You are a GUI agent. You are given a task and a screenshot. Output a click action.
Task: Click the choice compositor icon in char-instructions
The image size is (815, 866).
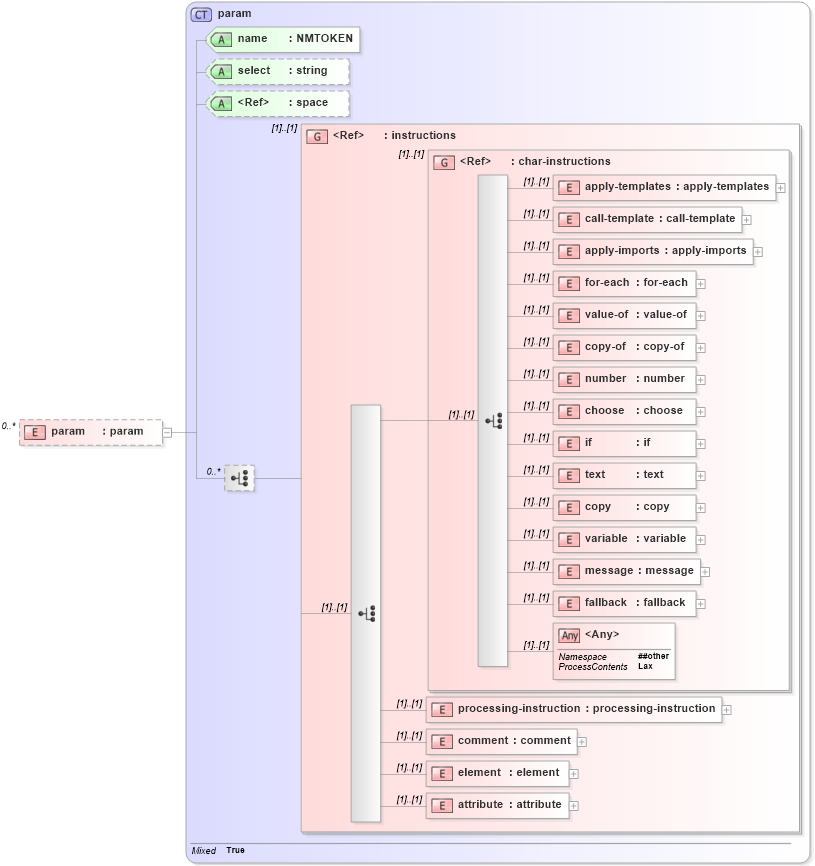[494, 421]
